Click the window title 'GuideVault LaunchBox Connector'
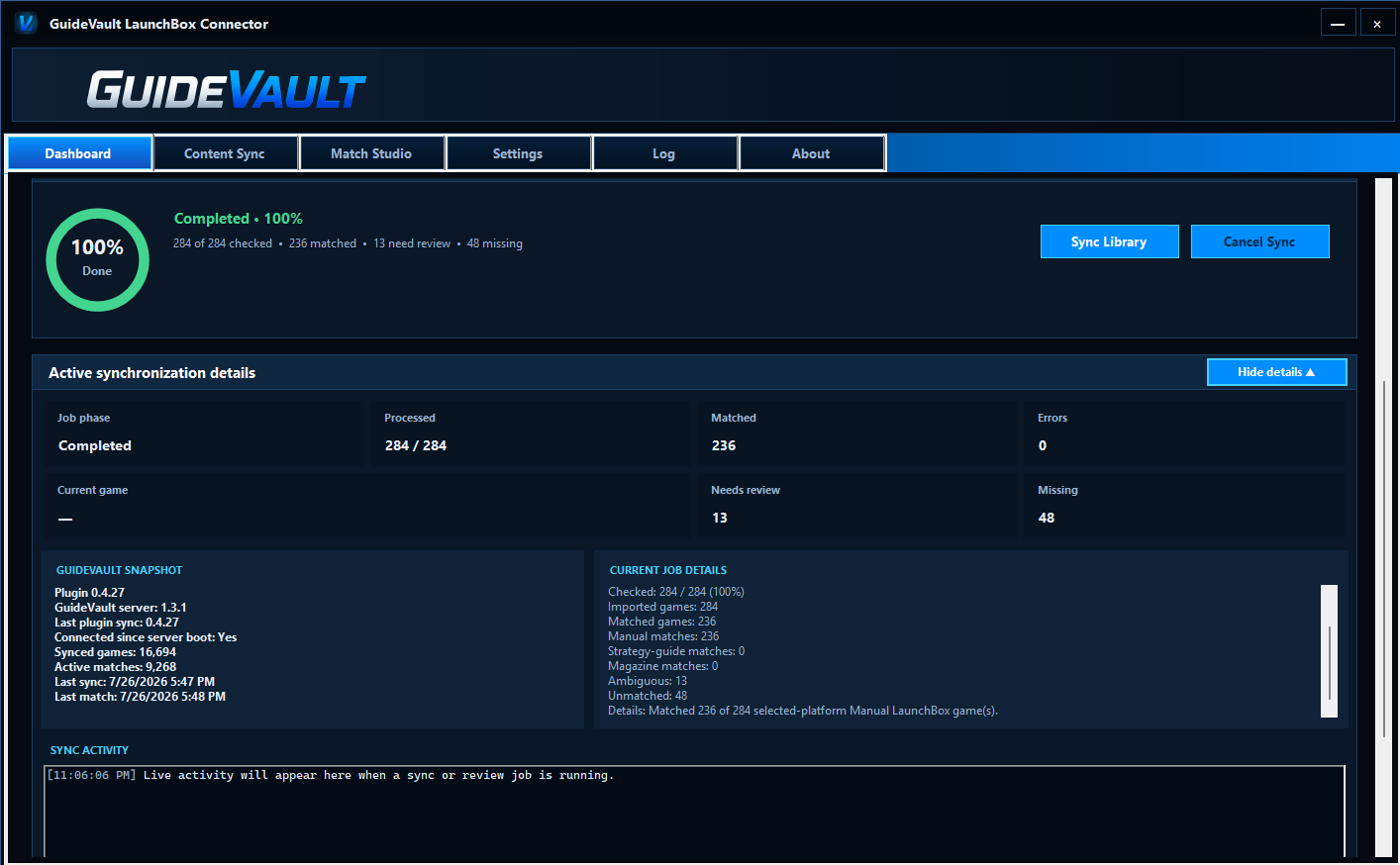The height and width of the screenshot is (865, 1400). (x=159, y=24)
